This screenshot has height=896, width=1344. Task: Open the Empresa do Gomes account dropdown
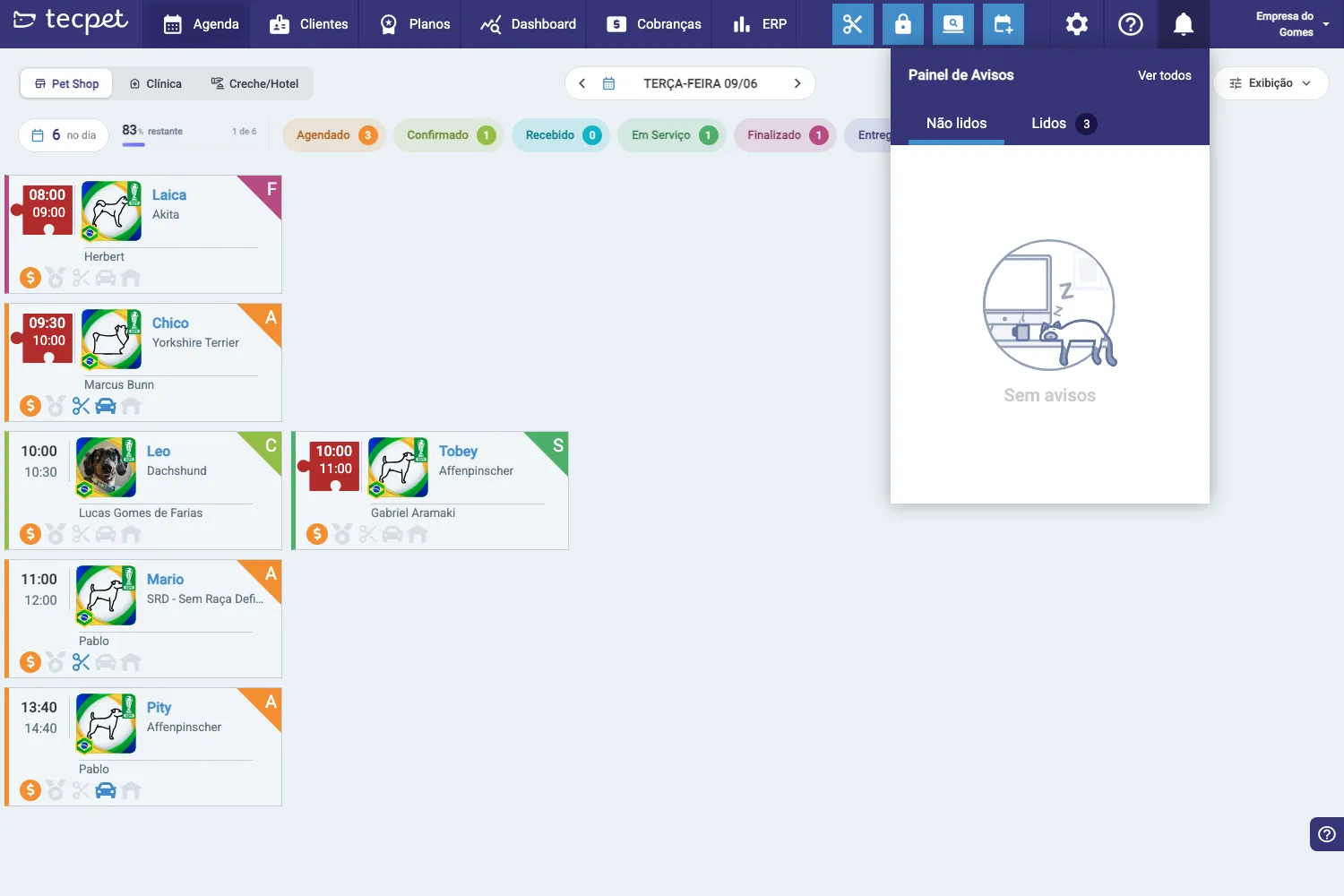point(1291,24)
